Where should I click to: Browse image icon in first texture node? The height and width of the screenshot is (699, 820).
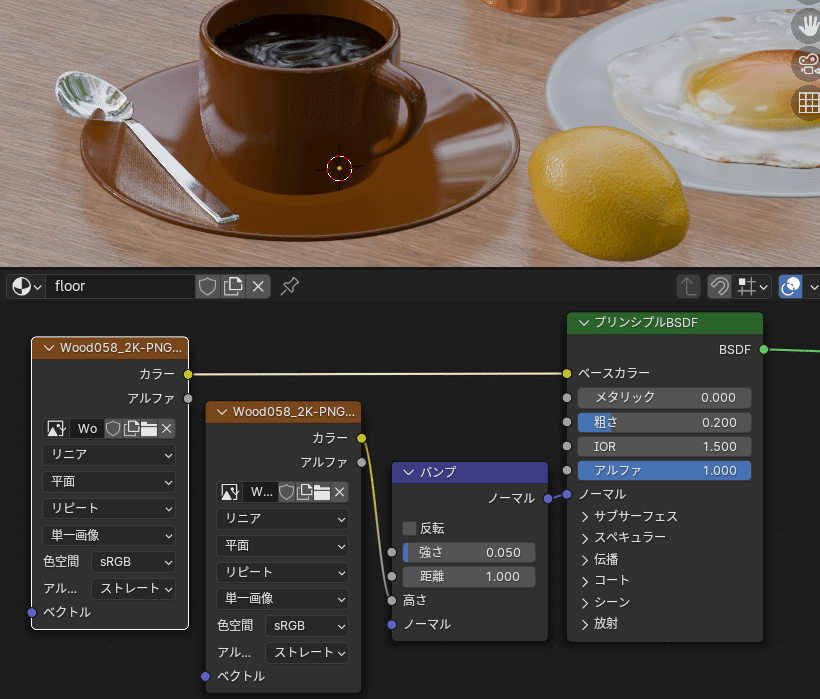(x=56, y=429)
